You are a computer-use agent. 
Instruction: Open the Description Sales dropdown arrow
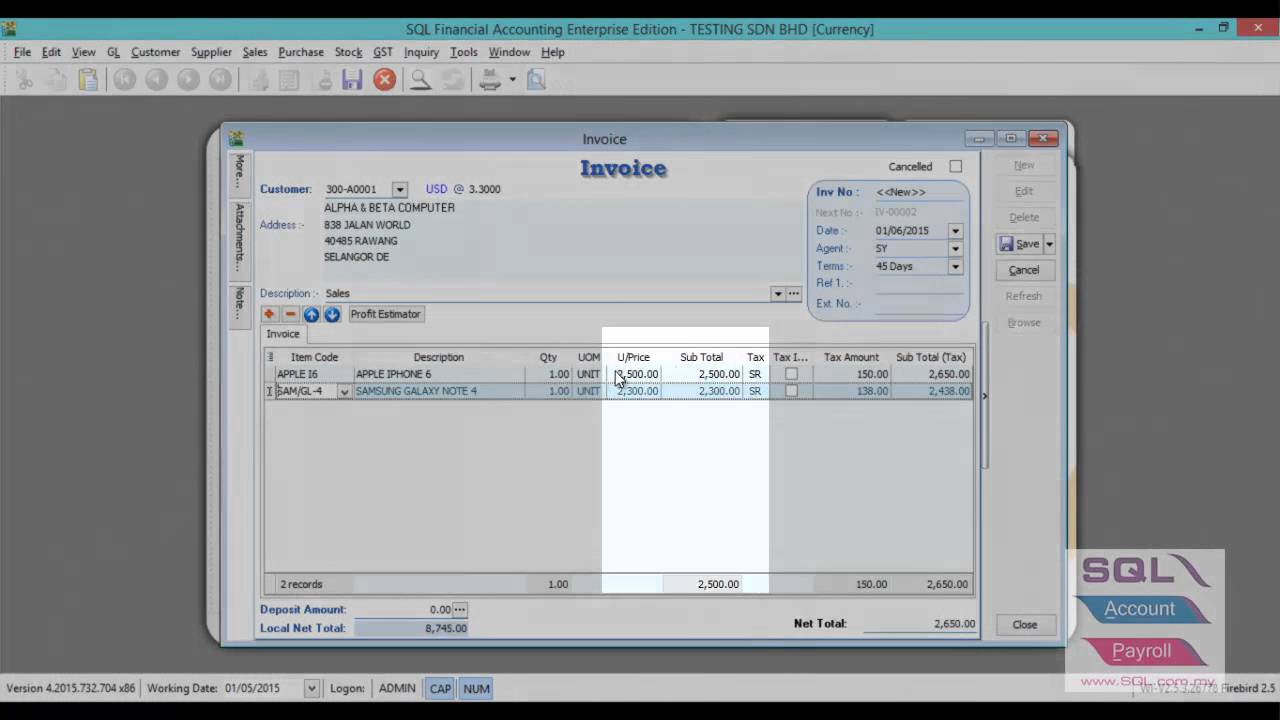(x=777, y=294)
